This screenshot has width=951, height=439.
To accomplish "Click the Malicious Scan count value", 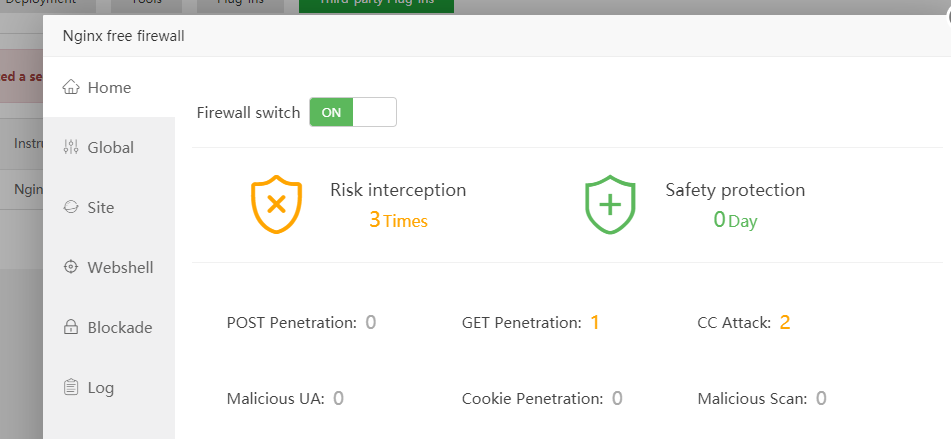I will (x=821, y=398).
